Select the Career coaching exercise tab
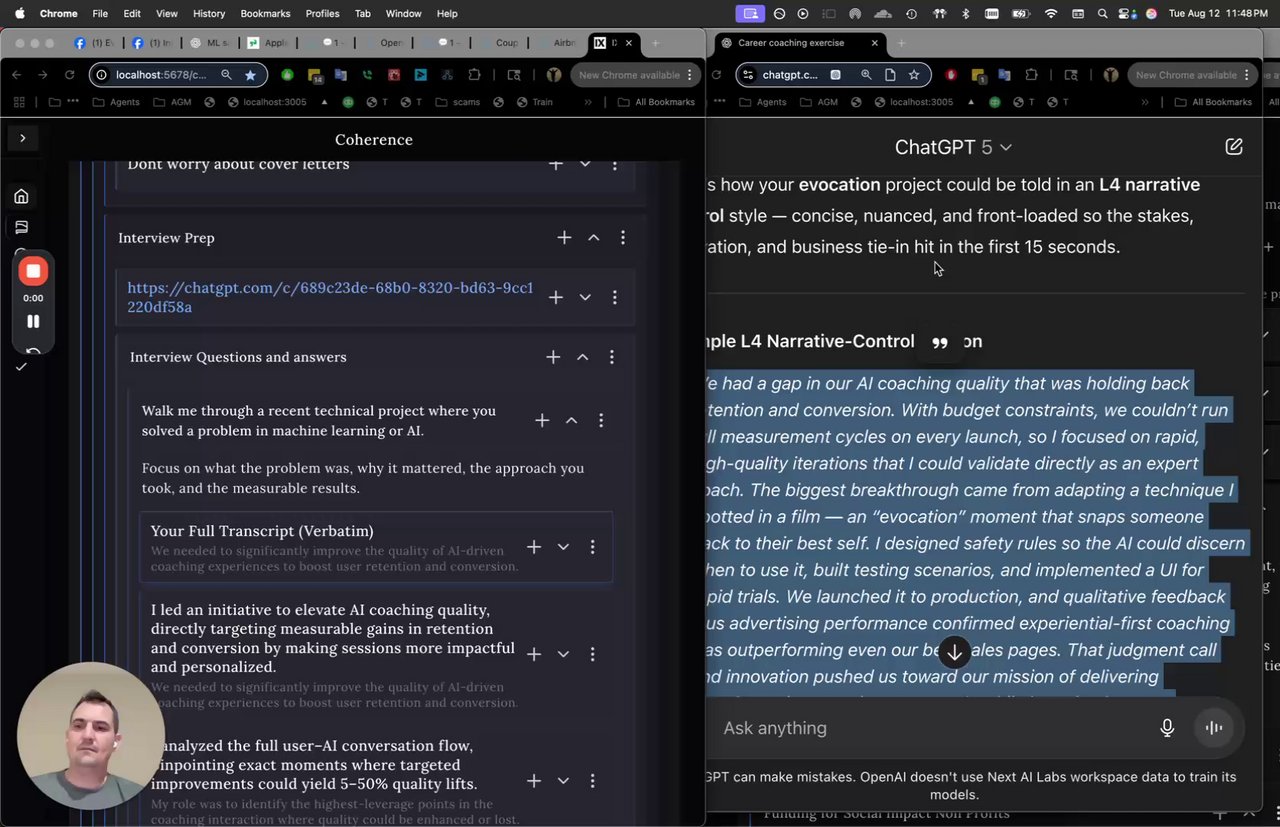 (800, 43)
